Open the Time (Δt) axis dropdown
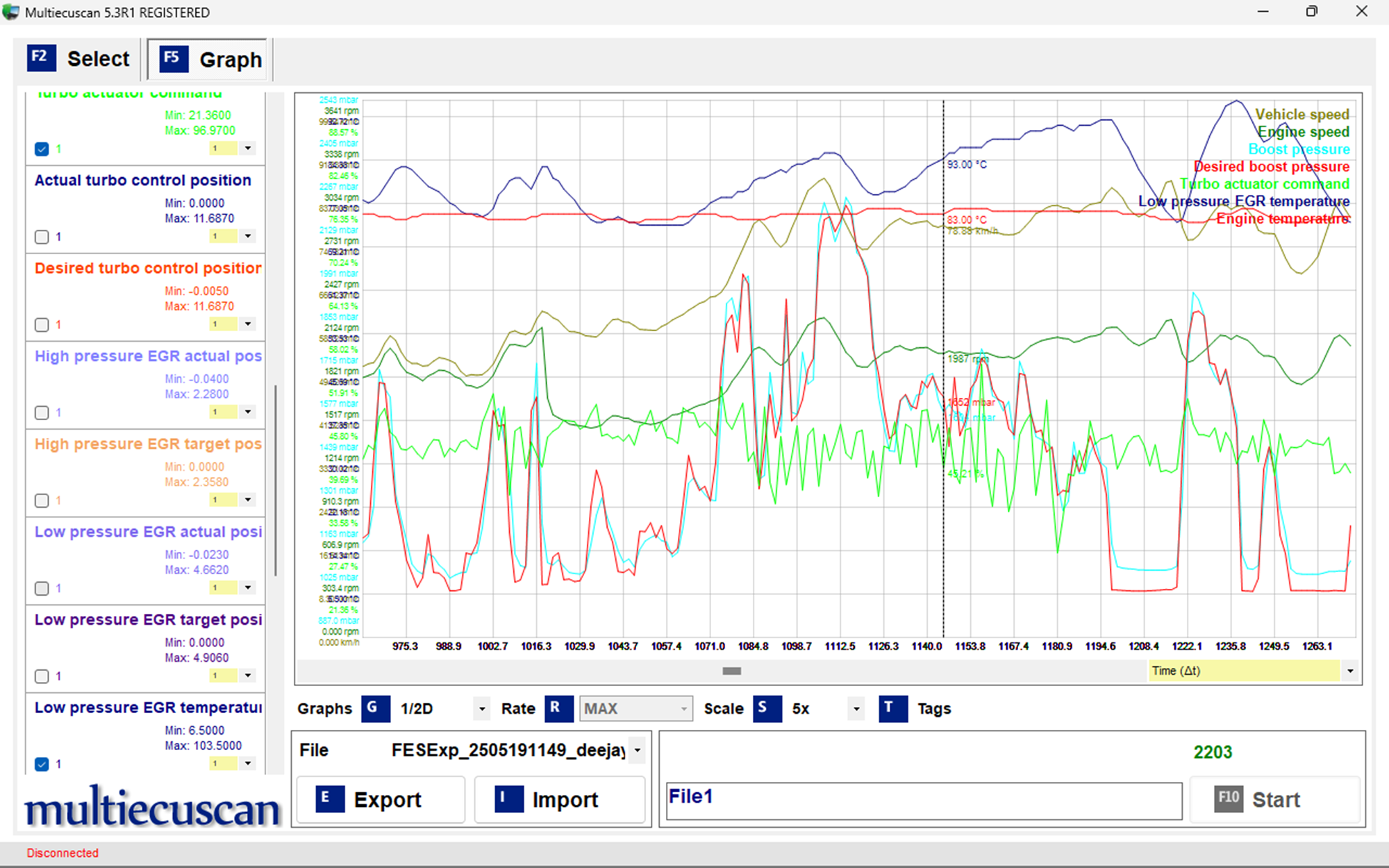This screenshot has width=1389, height=868. [1350, 671]
